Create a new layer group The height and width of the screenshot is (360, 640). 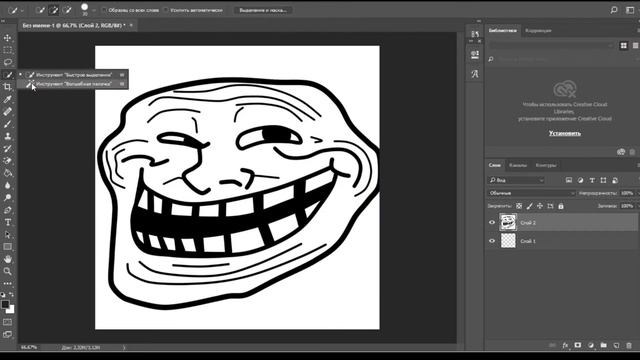pyautogui.click(x=604, y=345)
